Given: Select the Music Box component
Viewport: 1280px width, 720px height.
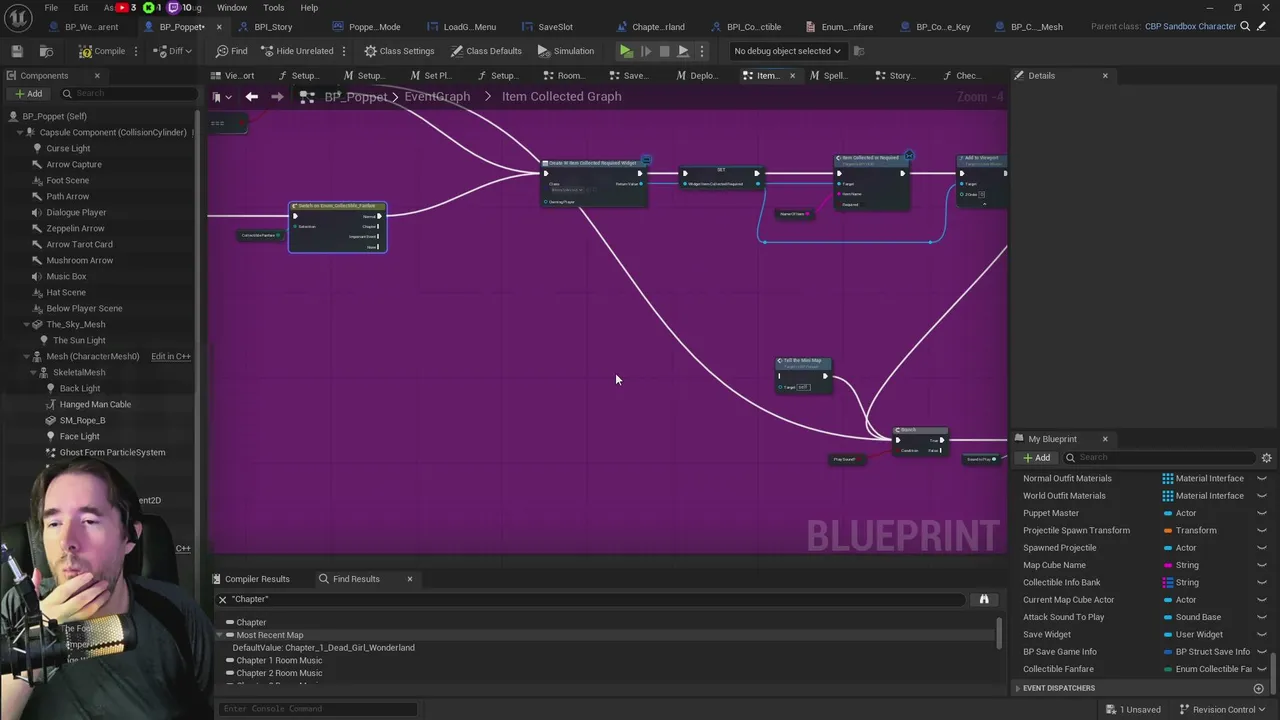Looking at the screenshot, I should [66, 276].
